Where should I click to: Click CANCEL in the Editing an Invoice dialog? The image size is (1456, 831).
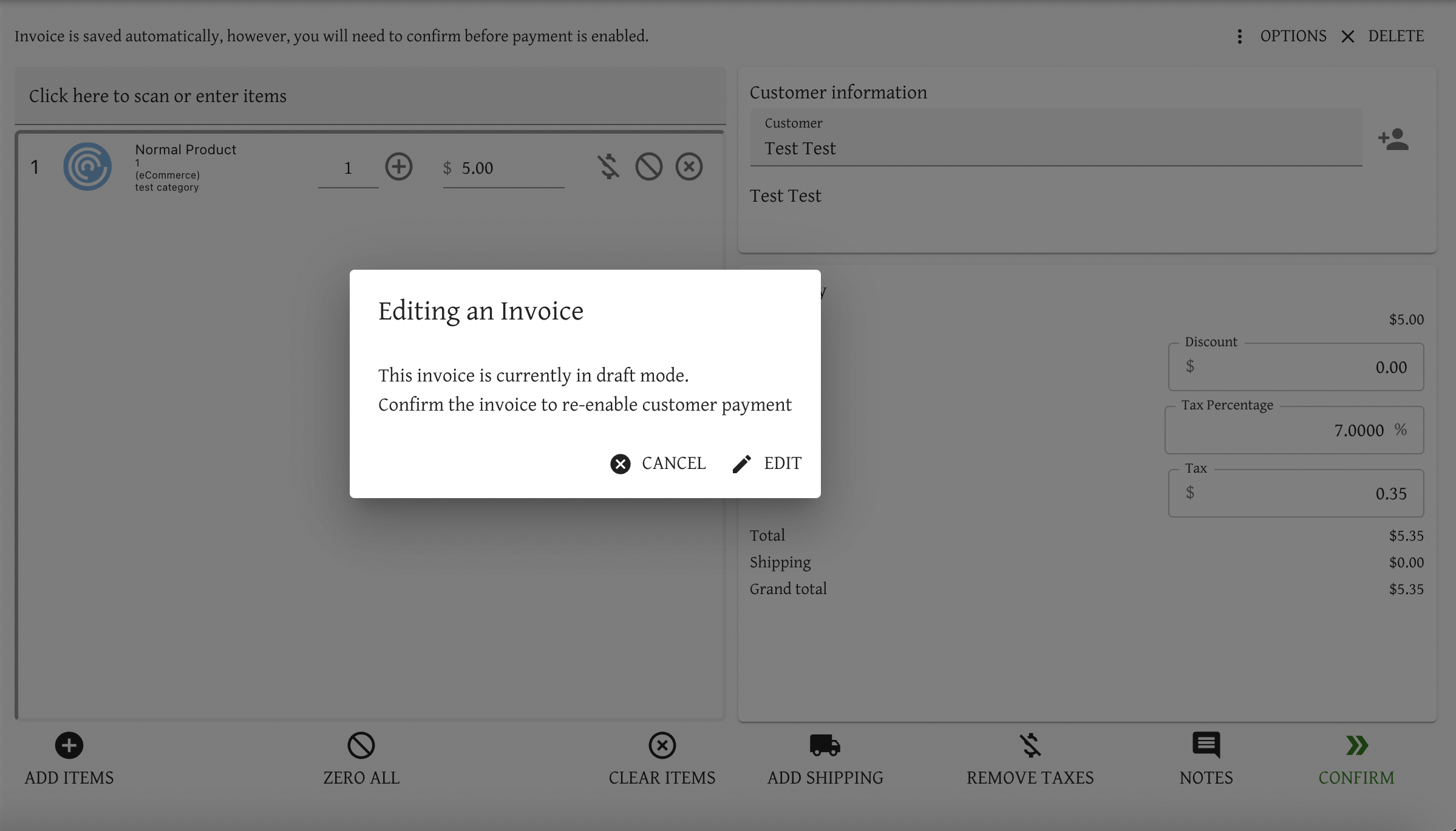click(x=658, y=463)
